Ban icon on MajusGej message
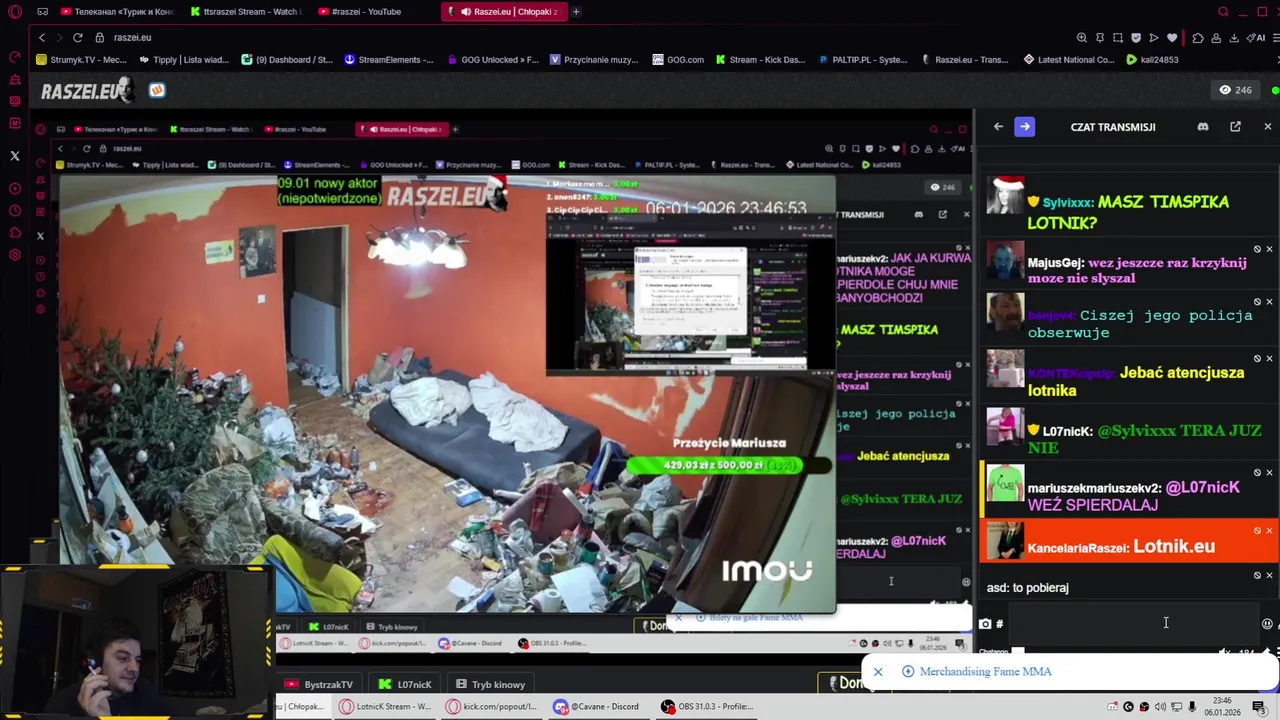The height and width of the screenshot is (720, 1280). [x=1258, y=249]
